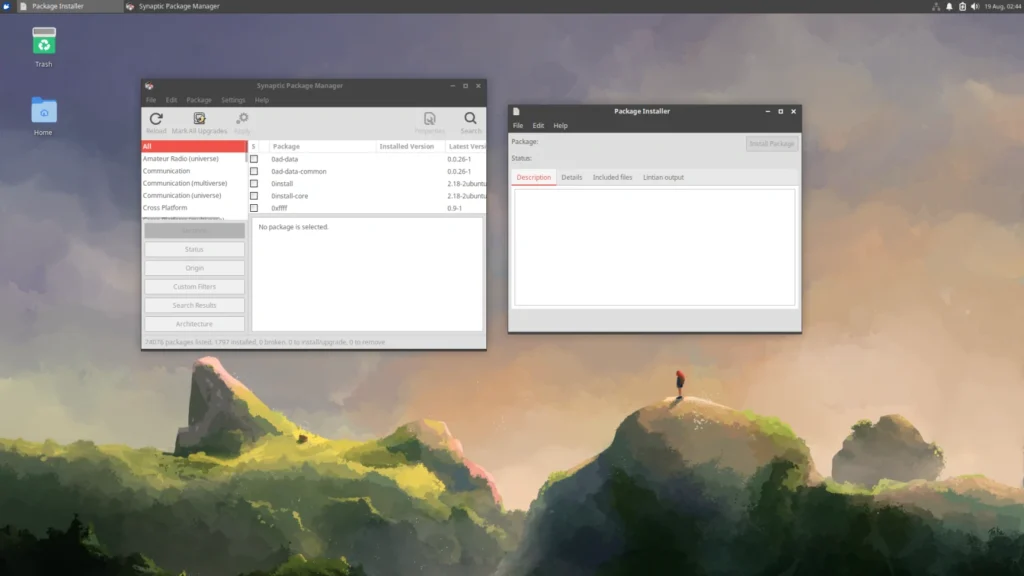Open the notifications bell tray icon
The image size is (1024, 576).
(x=949, y=7)
